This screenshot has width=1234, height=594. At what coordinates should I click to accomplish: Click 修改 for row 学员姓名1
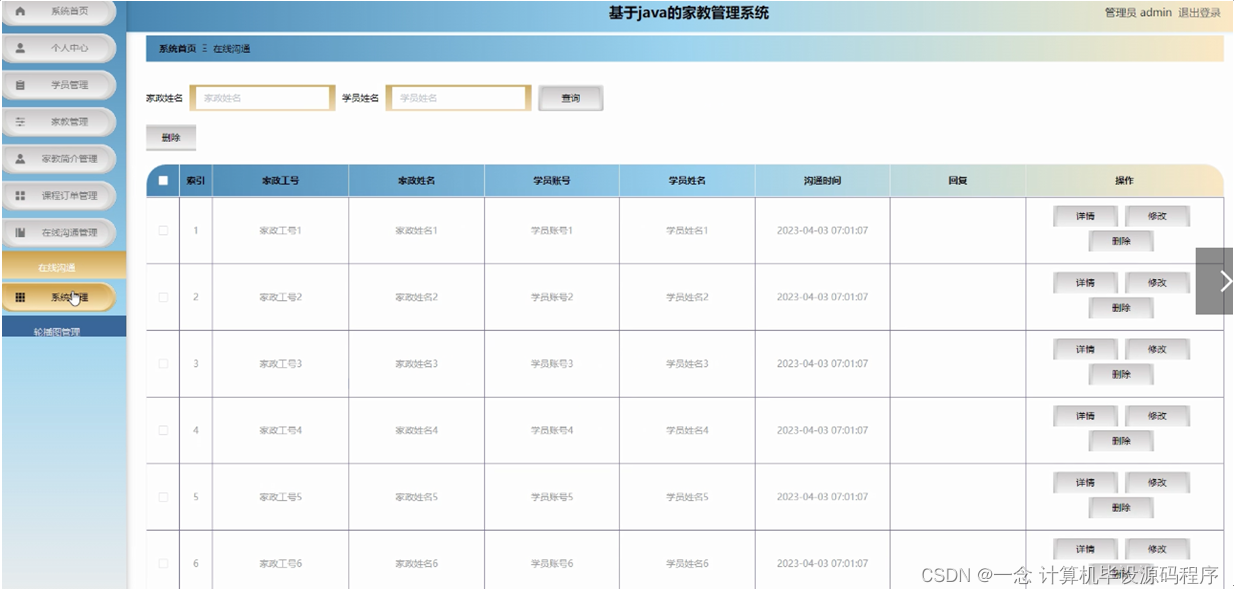pyautogui.click(x=1157, y=216)
